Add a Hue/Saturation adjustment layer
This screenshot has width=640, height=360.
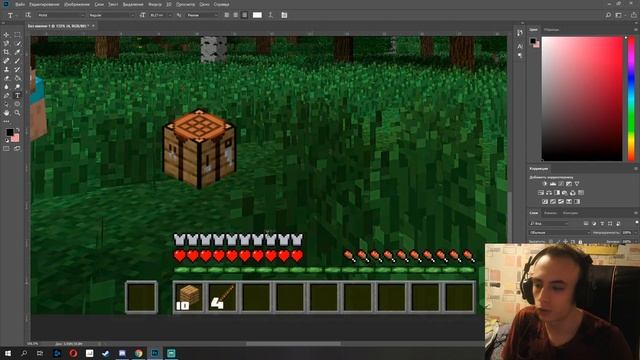pos(541,193)
